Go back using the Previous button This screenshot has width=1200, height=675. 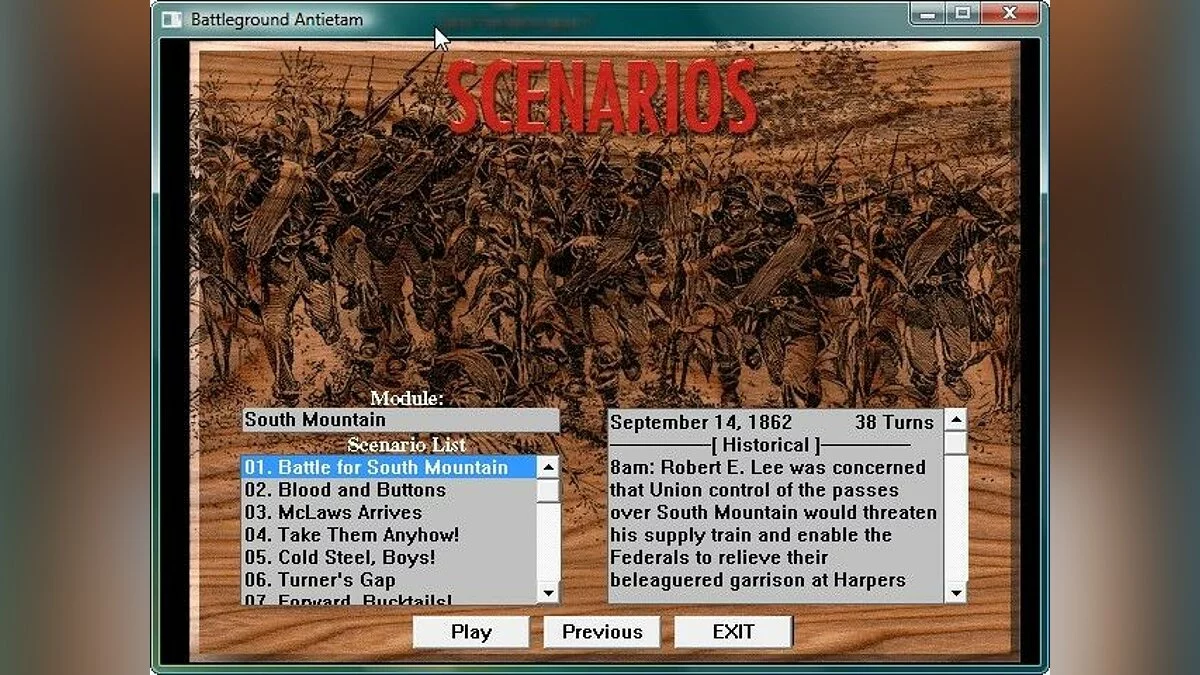point(602,632)
